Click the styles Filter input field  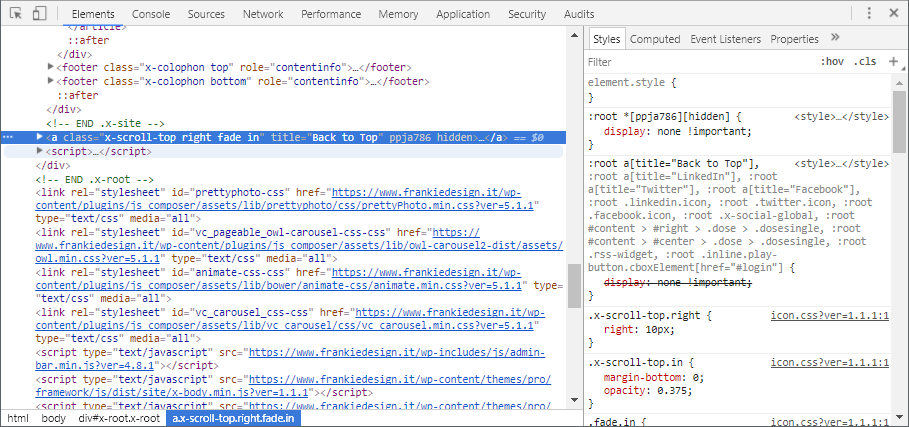pyautogui.click(x=699, y=61)
